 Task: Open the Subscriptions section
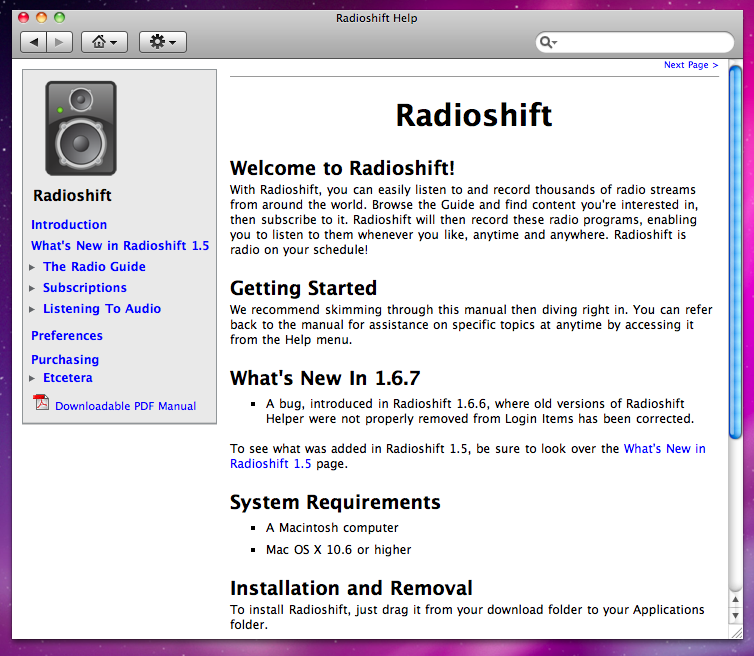click(x=85, y=288)
